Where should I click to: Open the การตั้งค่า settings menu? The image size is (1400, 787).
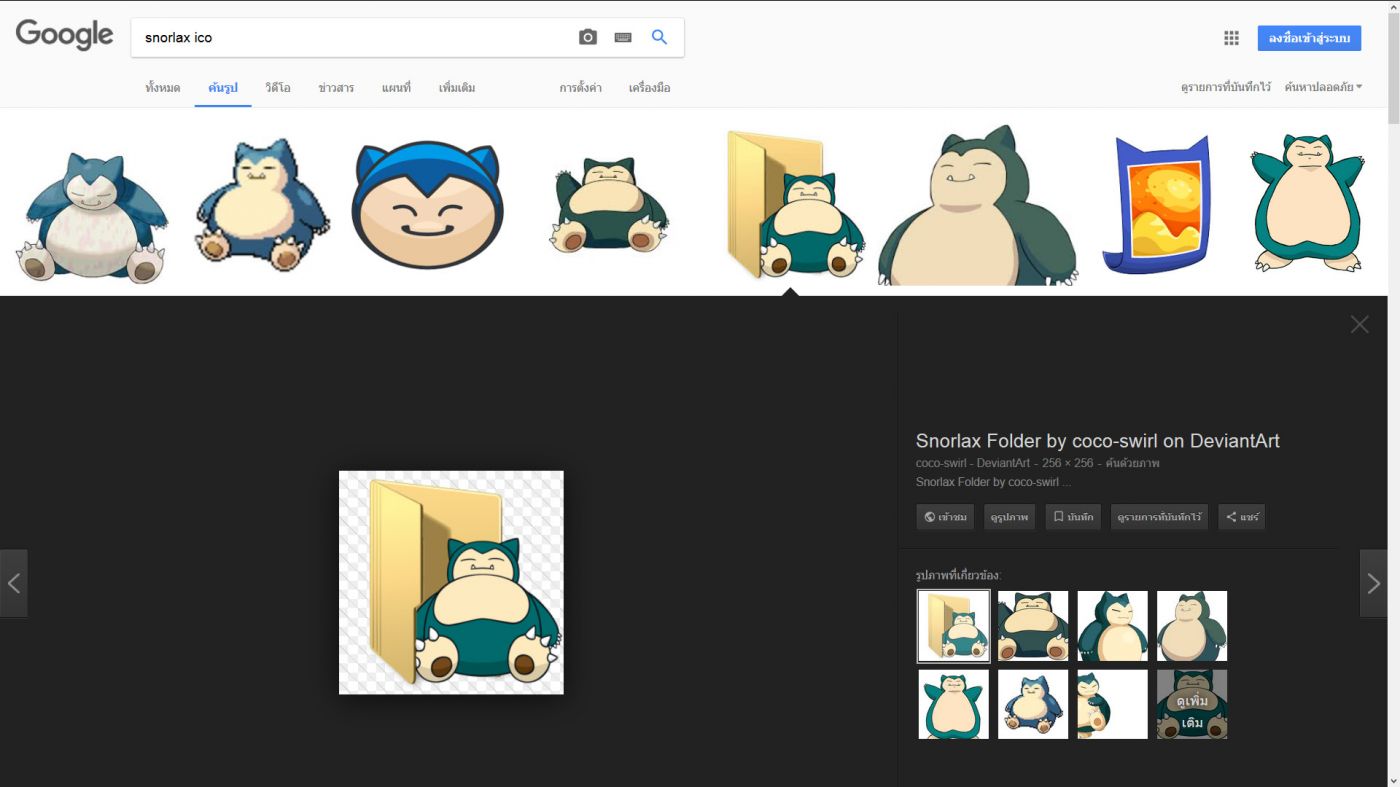click(580, 88)
